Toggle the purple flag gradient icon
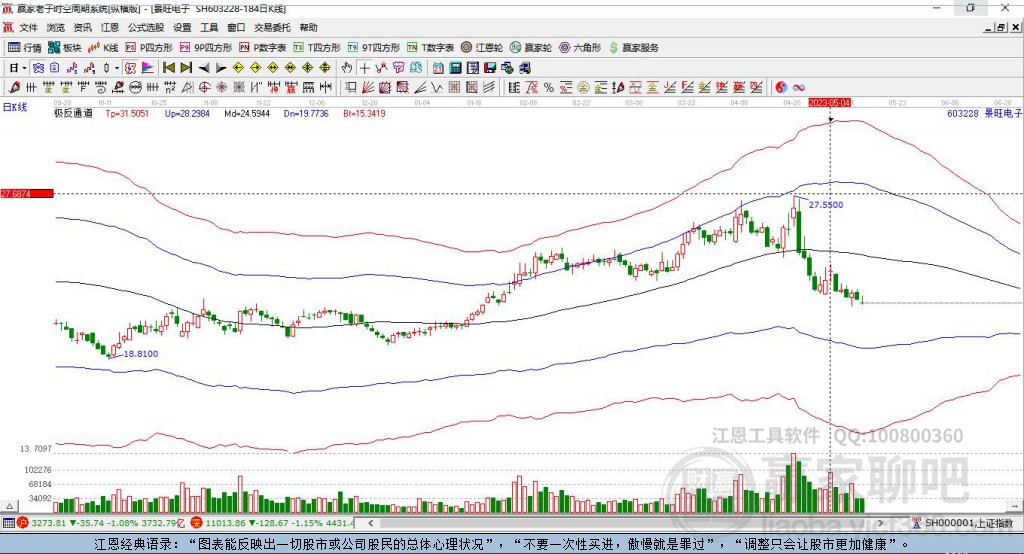This screenshot has width=1024, height=554. pyautogui.click(x=148, y=68)
